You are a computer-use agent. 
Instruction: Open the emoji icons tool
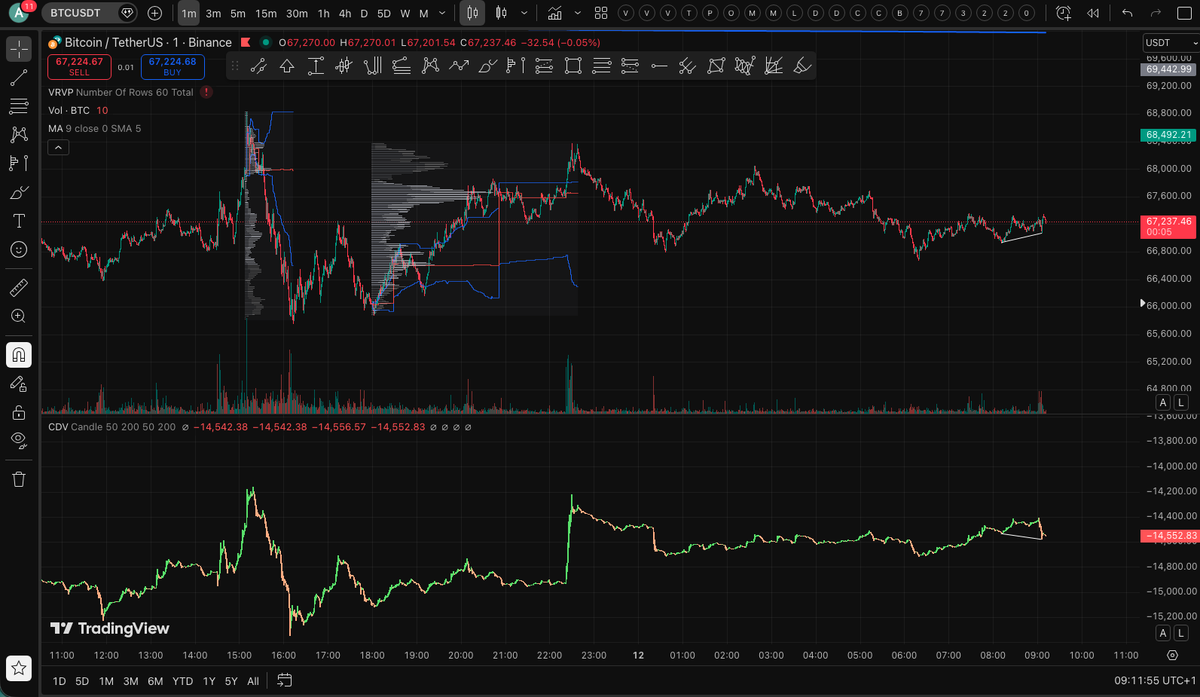pos(18,250)
